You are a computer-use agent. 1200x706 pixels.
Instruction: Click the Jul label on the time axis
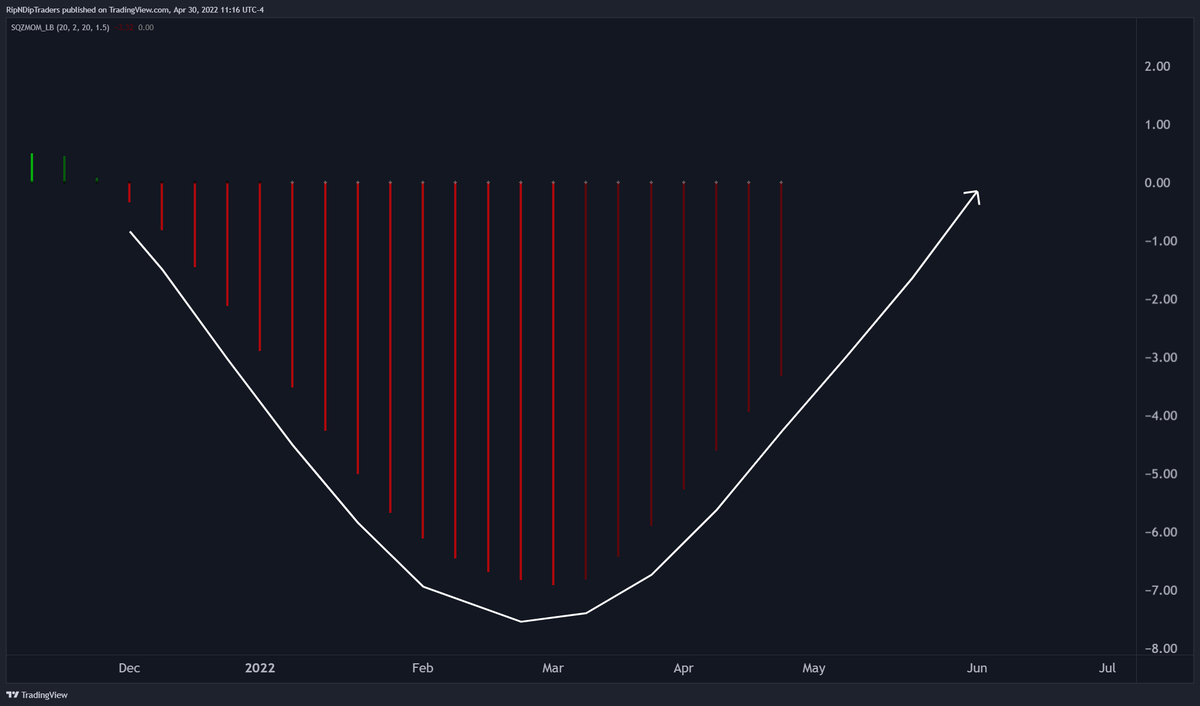[1107, 668]
